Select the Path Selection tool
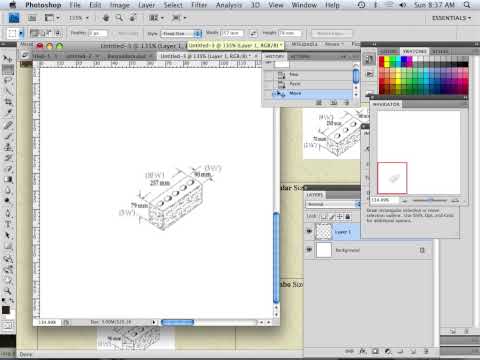 pyautogui.click(x=7, y=235)
